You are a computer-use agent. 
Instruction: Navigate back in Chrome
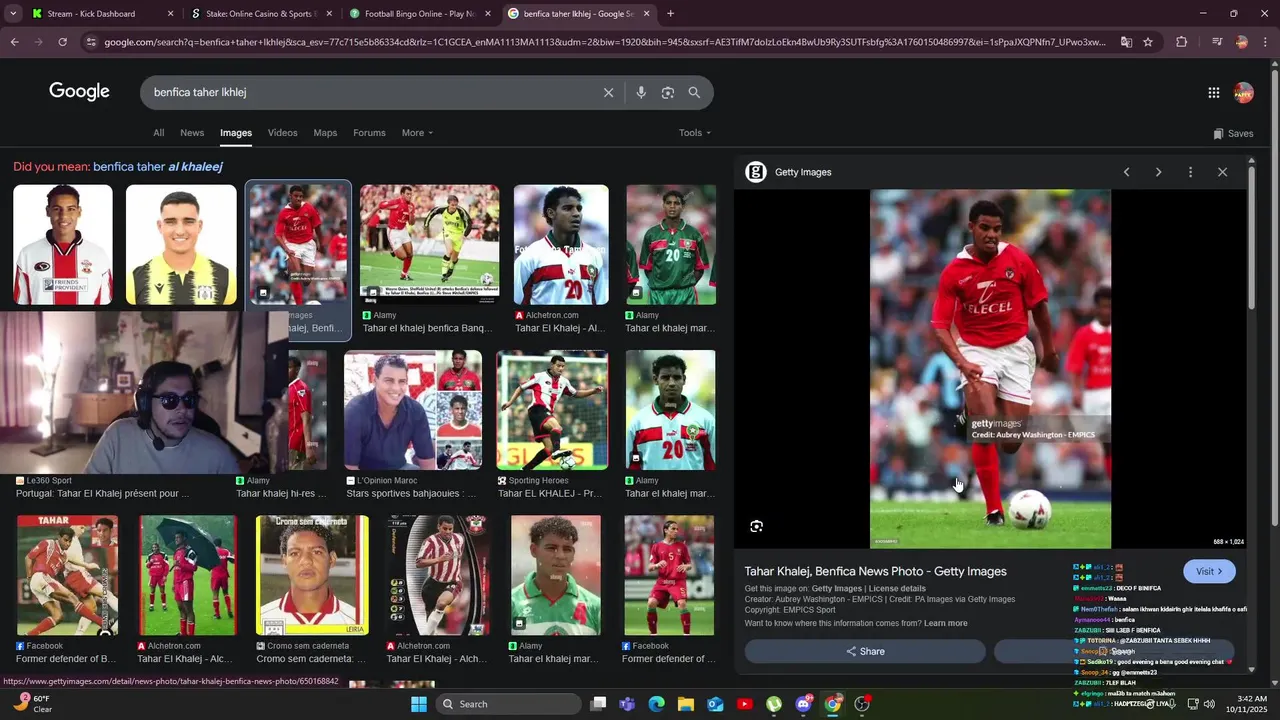(x=14, y=42)
